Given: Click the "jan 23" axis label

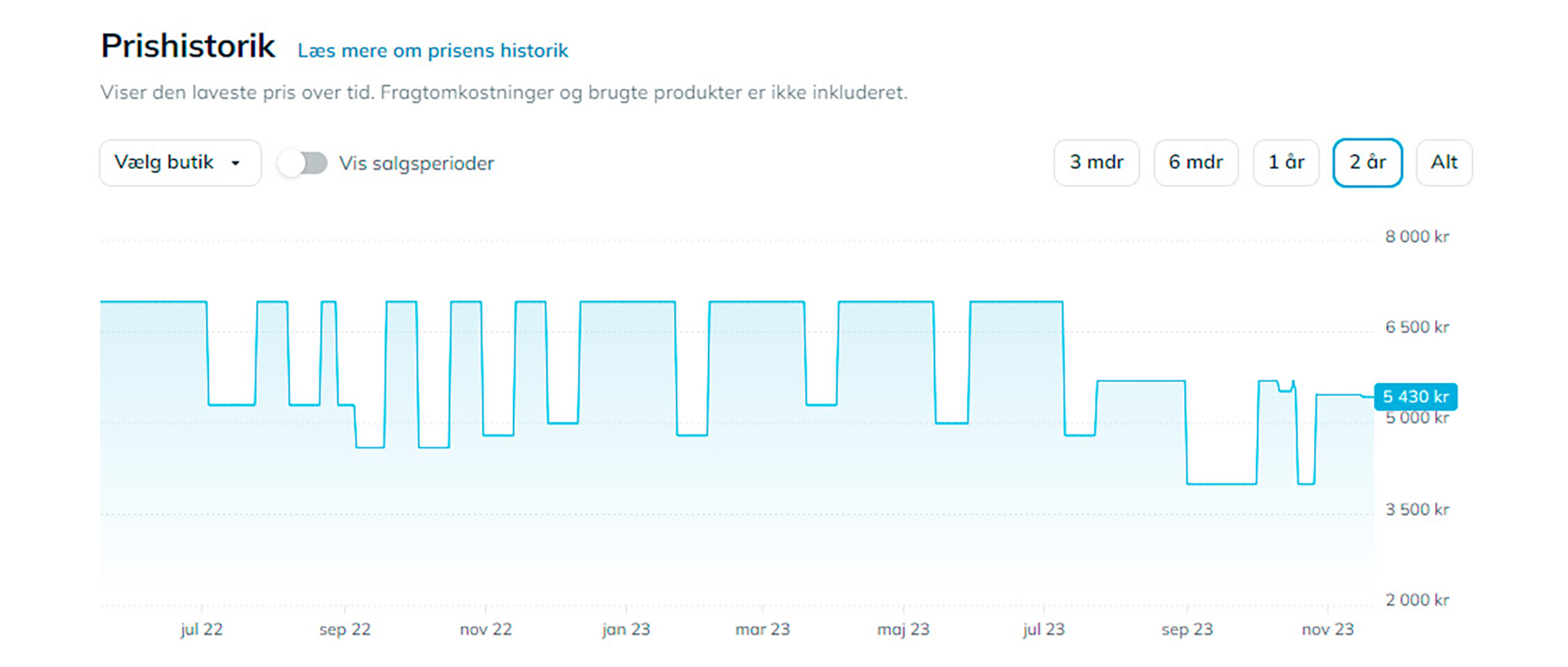Looking at the screenshot, I should pos(626,629).
